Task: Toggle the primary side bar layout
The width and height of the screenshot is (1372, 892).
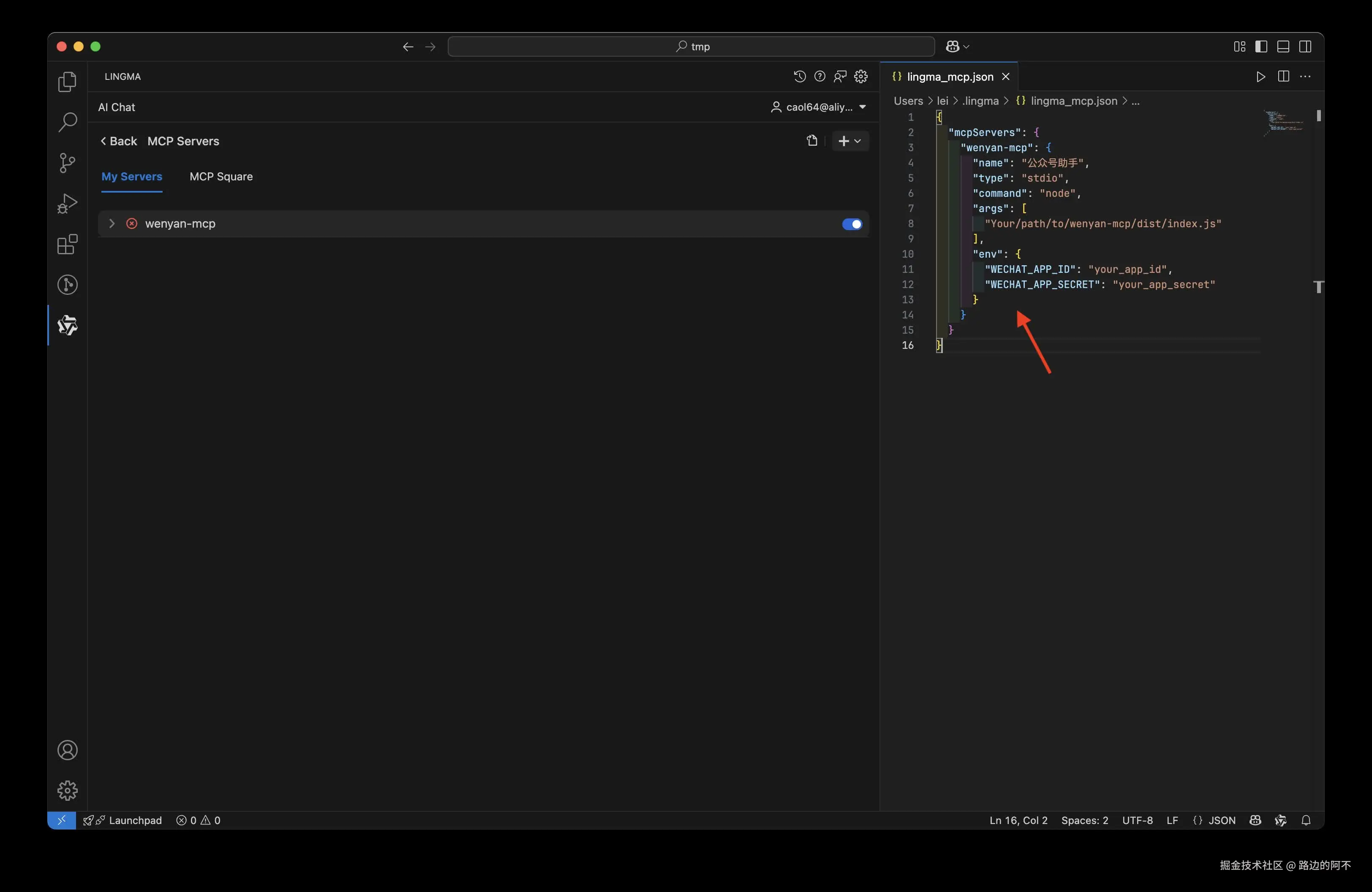Action: (x=1261, y=47)
